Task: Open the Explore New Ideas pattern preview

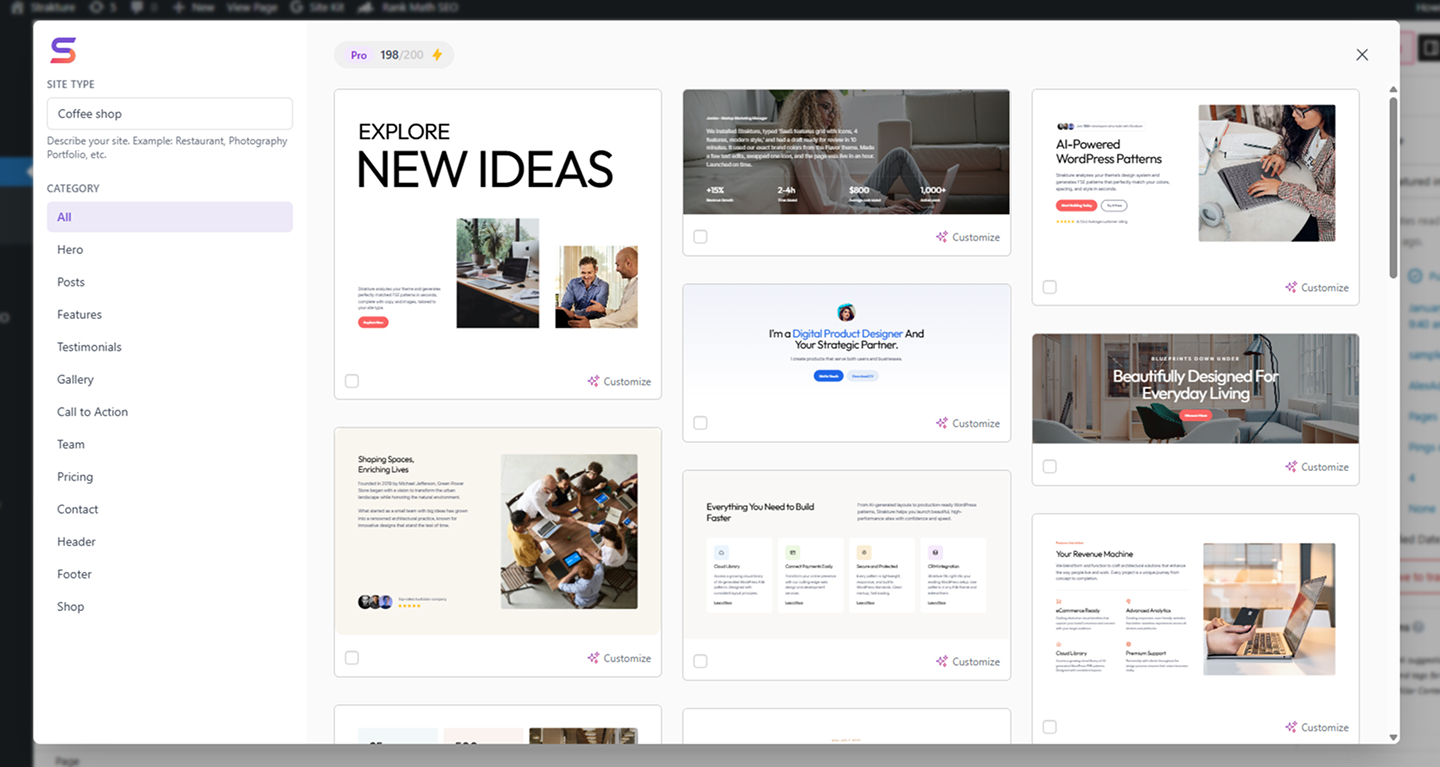Action: pyautogui.click(x=498, y=227)
